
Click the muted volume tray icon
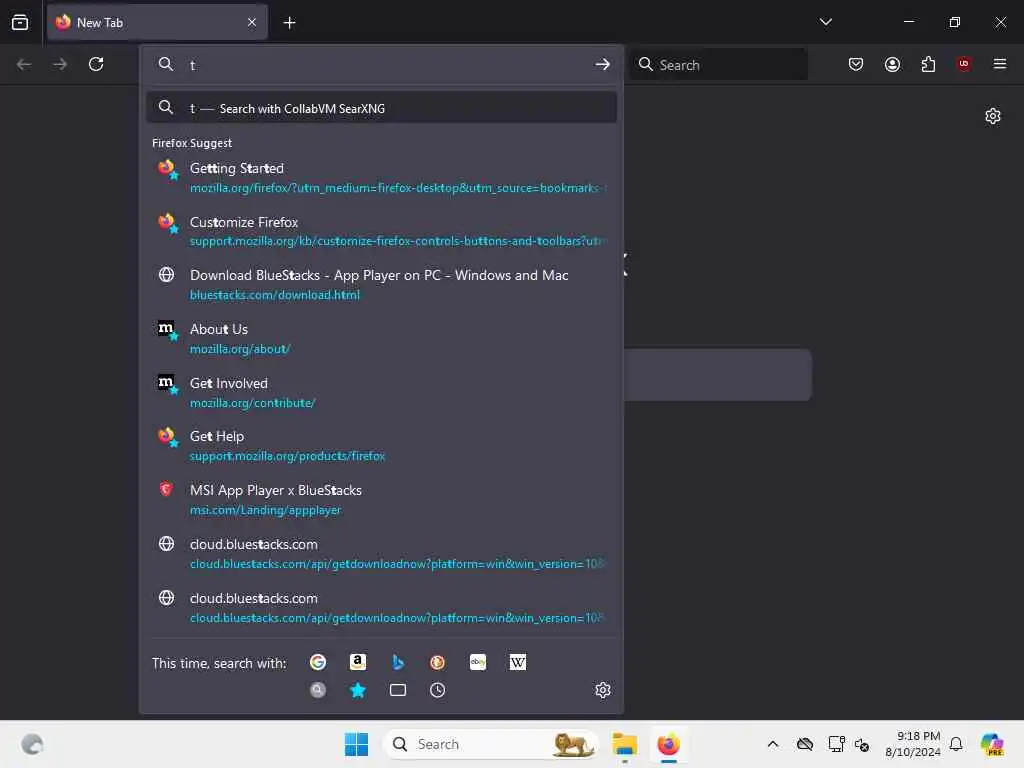pos(861,744)
